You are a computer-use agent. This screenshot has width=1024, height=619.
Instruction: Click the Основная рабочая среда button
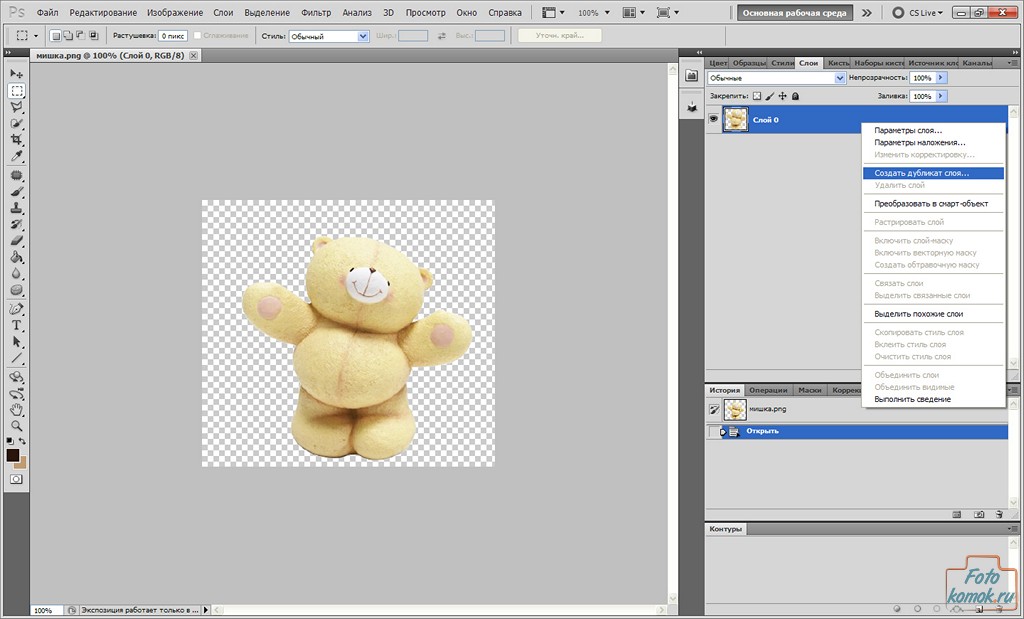(x=795, y=13)
